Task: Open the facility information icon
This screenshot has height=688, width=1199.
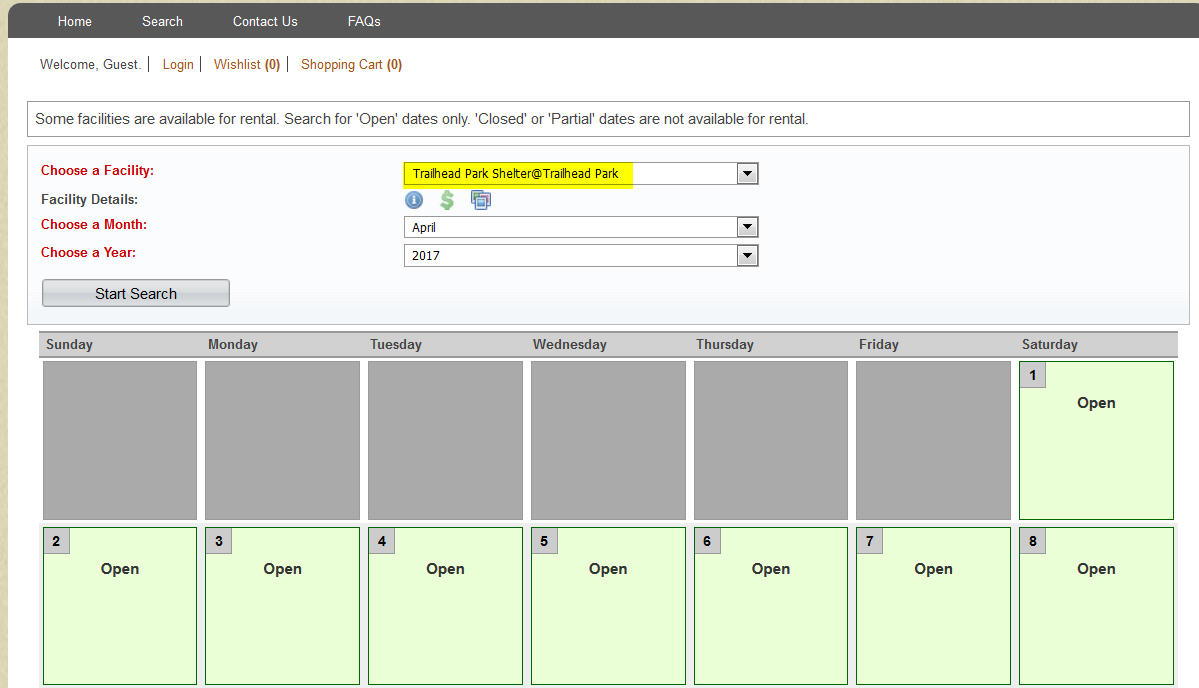Action: pyautogui.click(x=414, y=200)
